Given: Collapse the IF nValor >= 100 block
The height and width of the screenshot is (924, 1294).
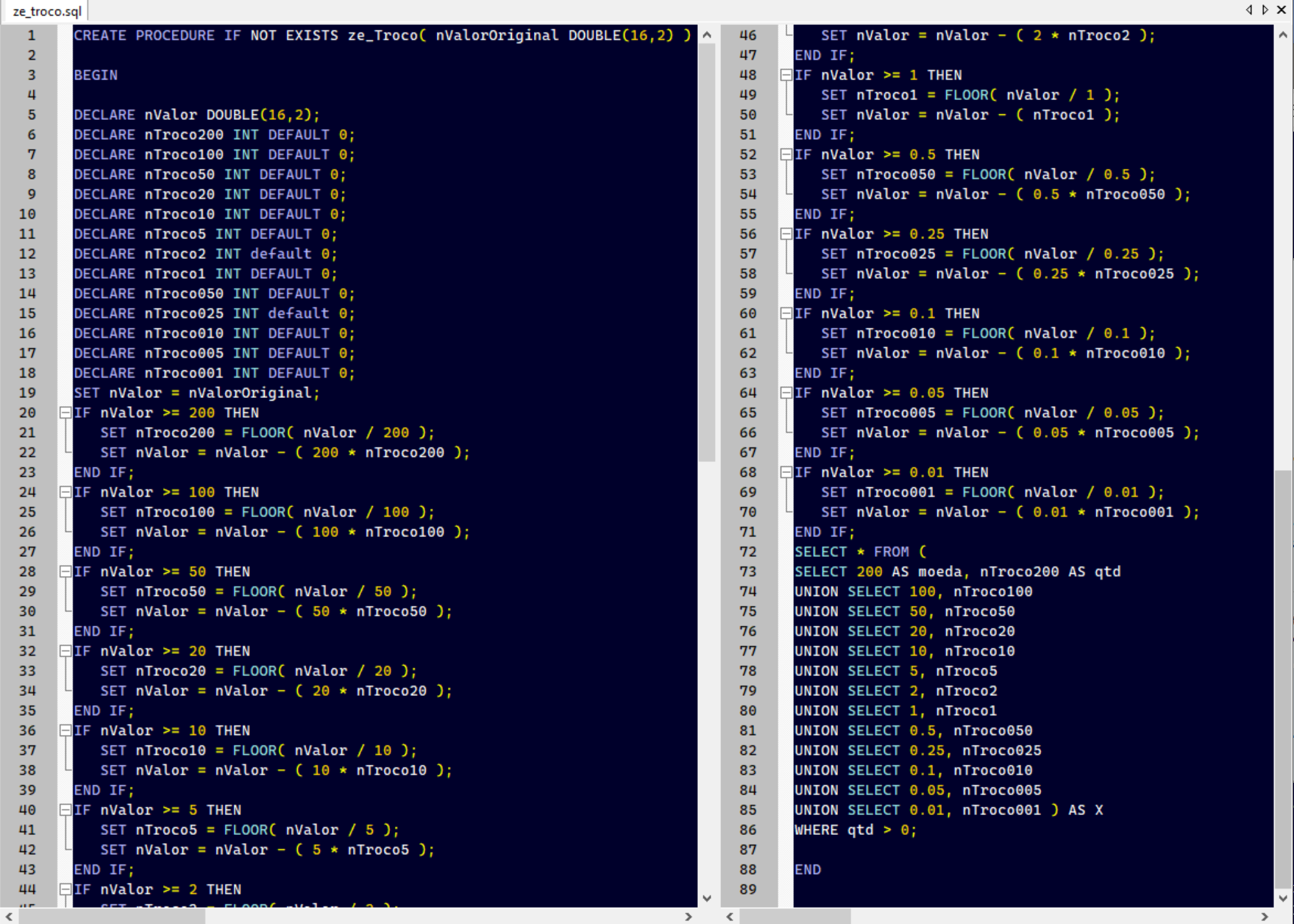Looking at the screenshot, I should point(65,492).
